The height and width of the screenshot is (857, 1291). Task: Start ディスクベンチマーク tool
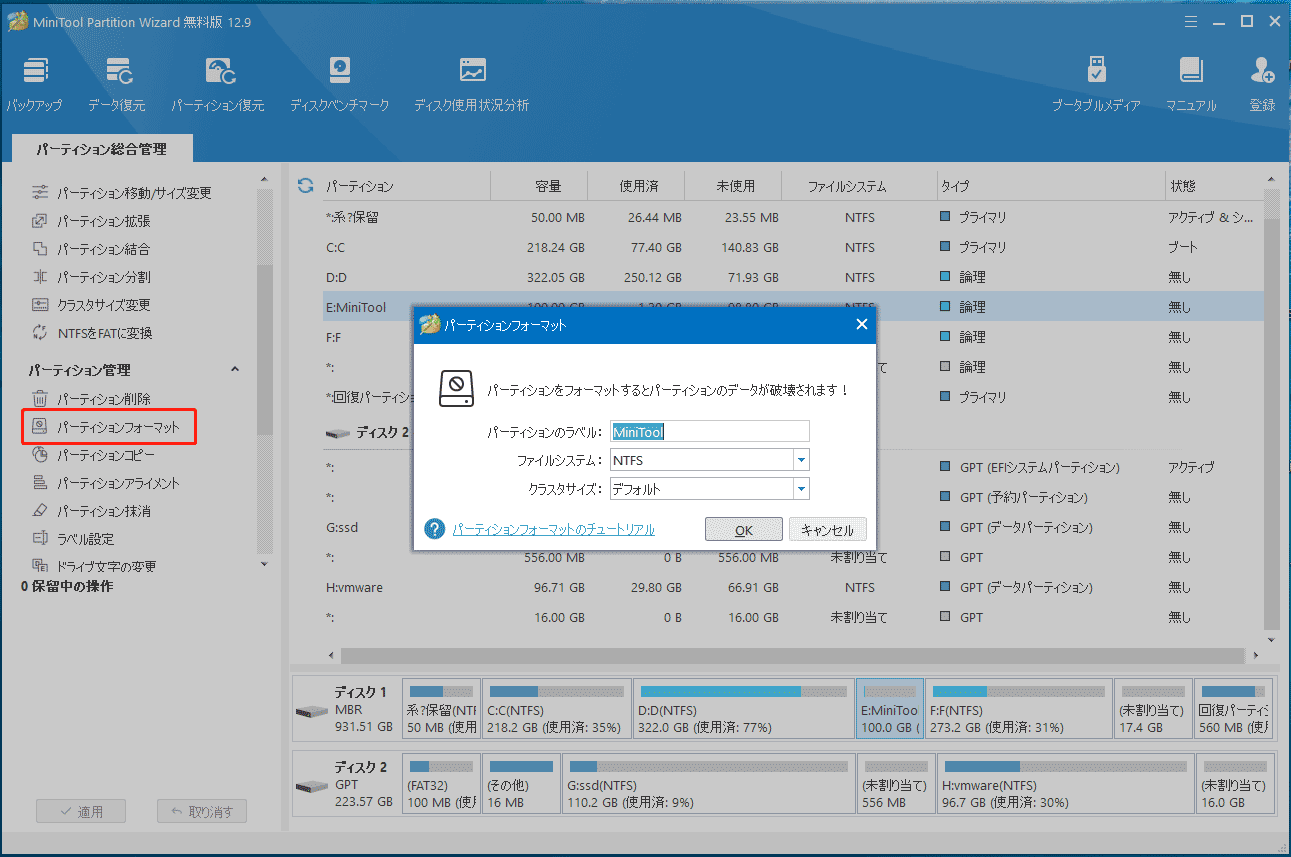point(340,83)
